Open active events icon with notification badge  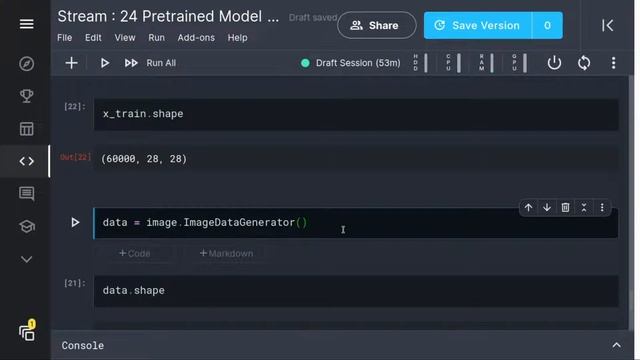point(27,331)
